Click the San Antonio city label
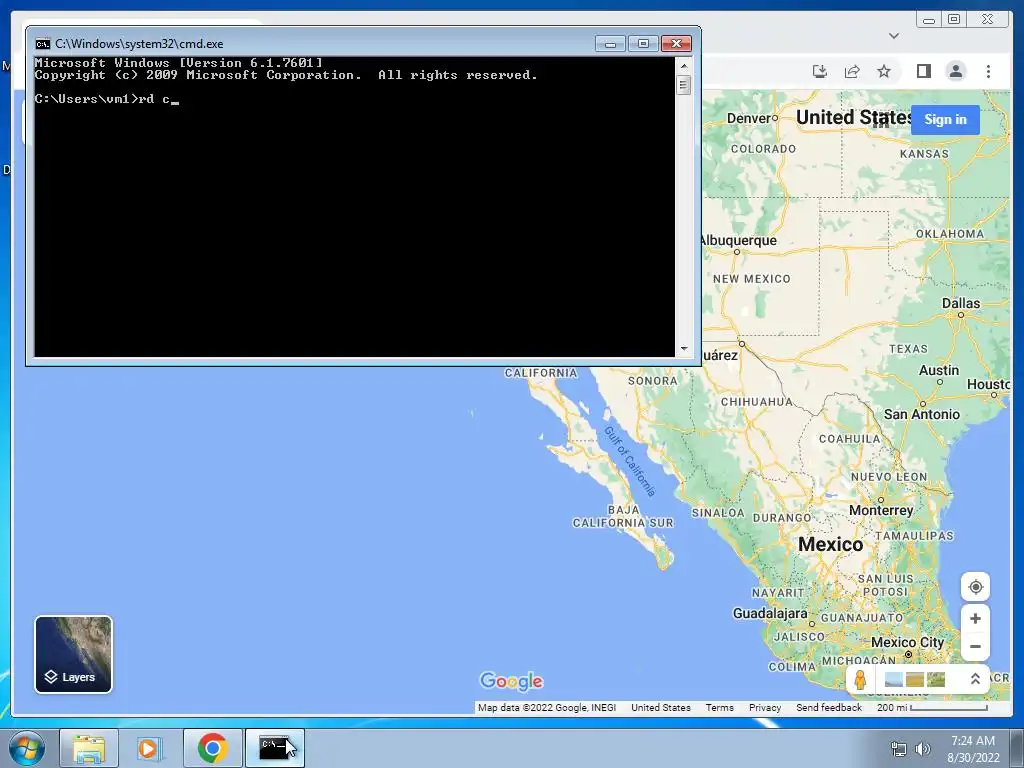 [x=921, y=414]
